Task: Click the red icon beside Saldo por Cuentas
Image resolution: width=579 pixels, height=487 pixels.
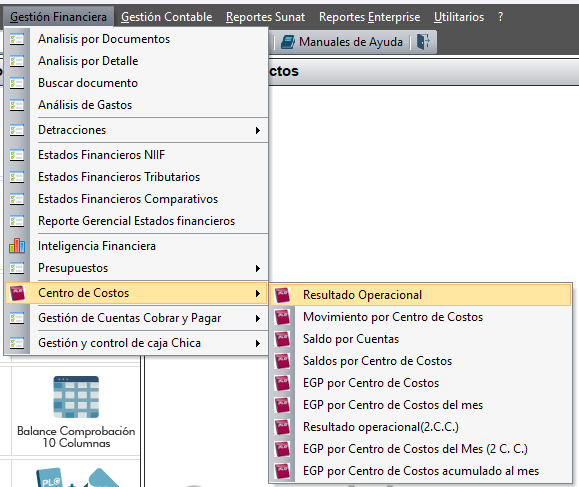Action: 282,339
